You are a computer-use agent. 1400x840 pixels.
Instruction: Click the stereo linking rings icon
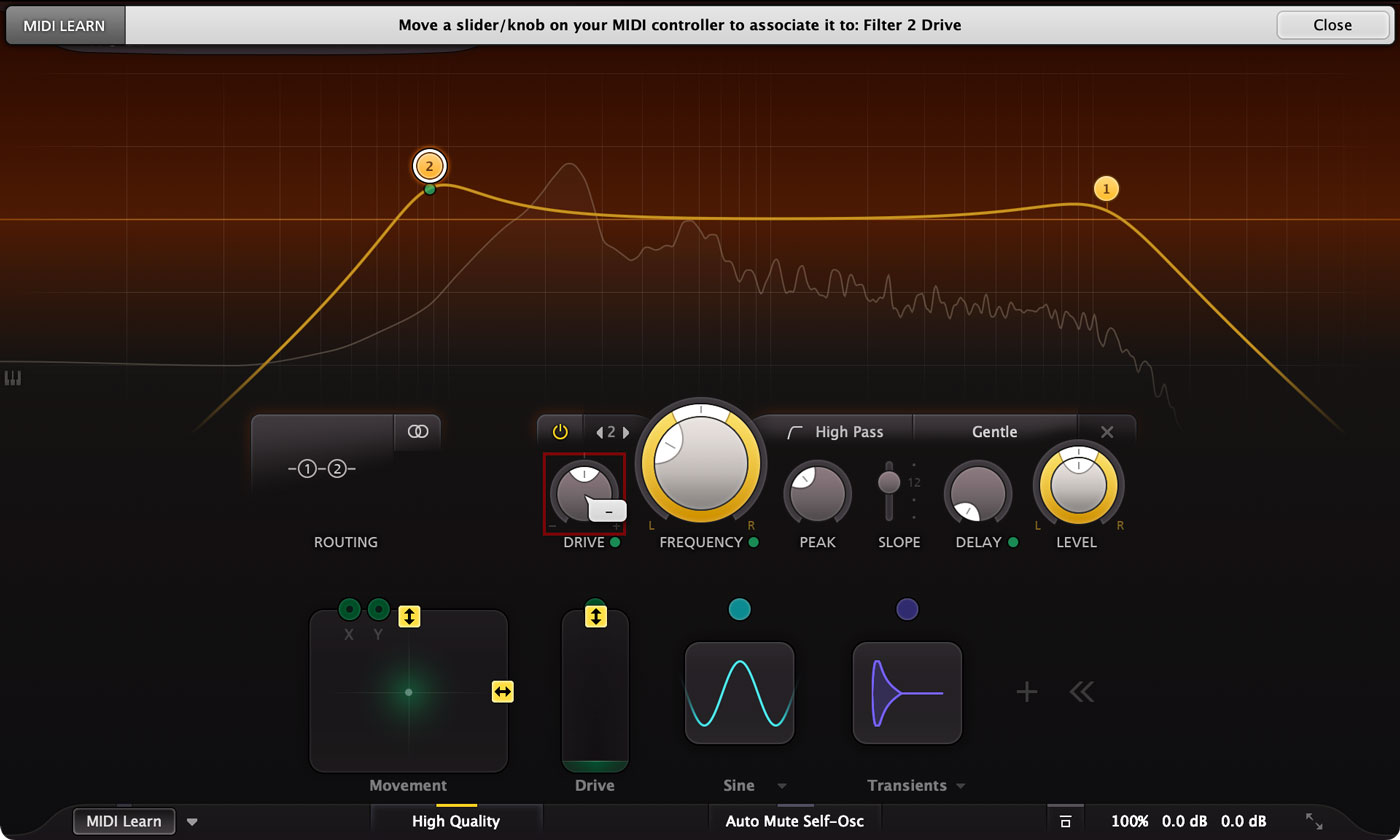417,431
